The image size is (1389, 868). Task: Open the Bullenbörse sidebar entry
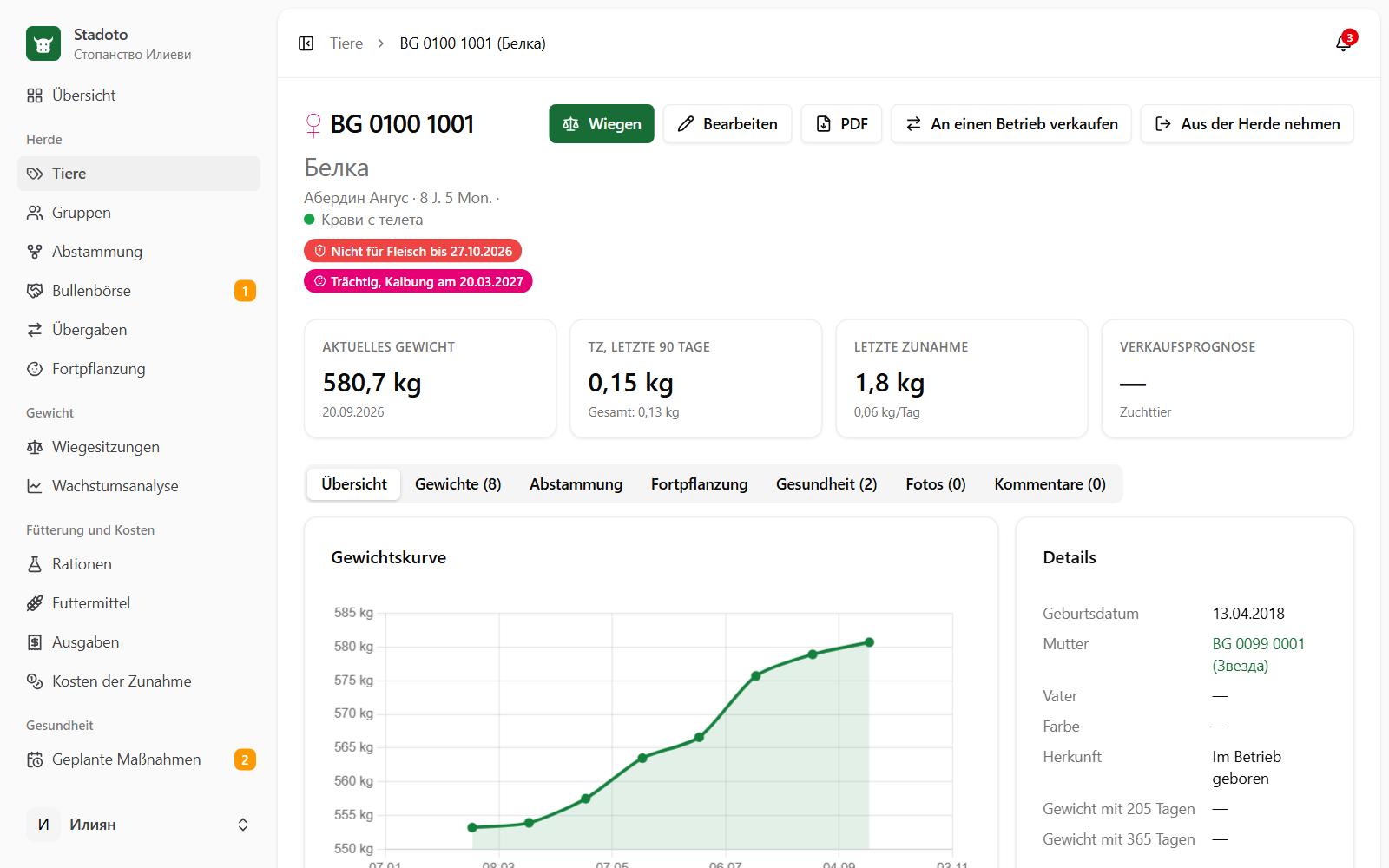139,291
